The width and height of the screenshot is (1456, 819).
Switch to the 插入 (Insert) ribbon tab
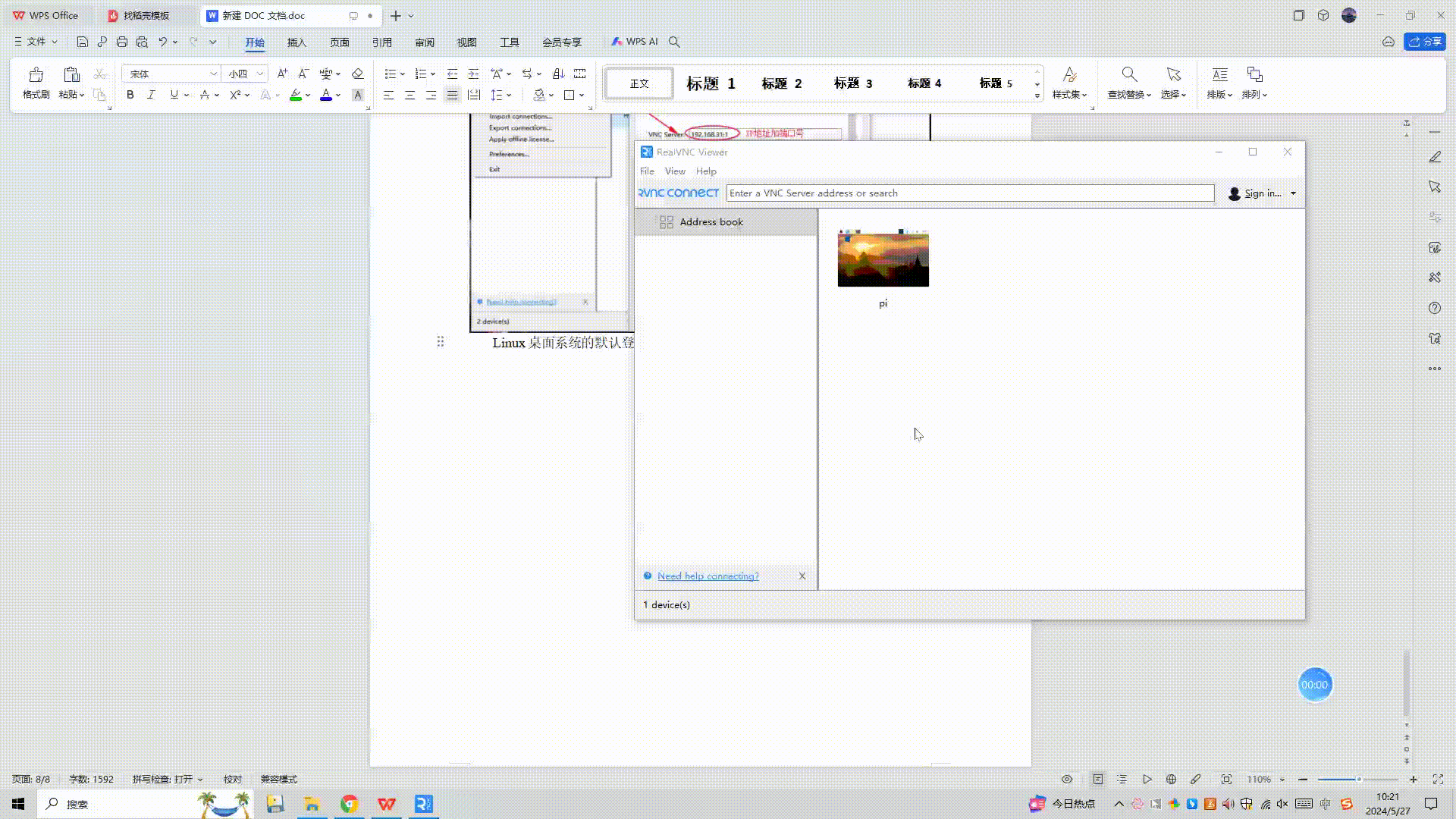(x=297, y=42)
